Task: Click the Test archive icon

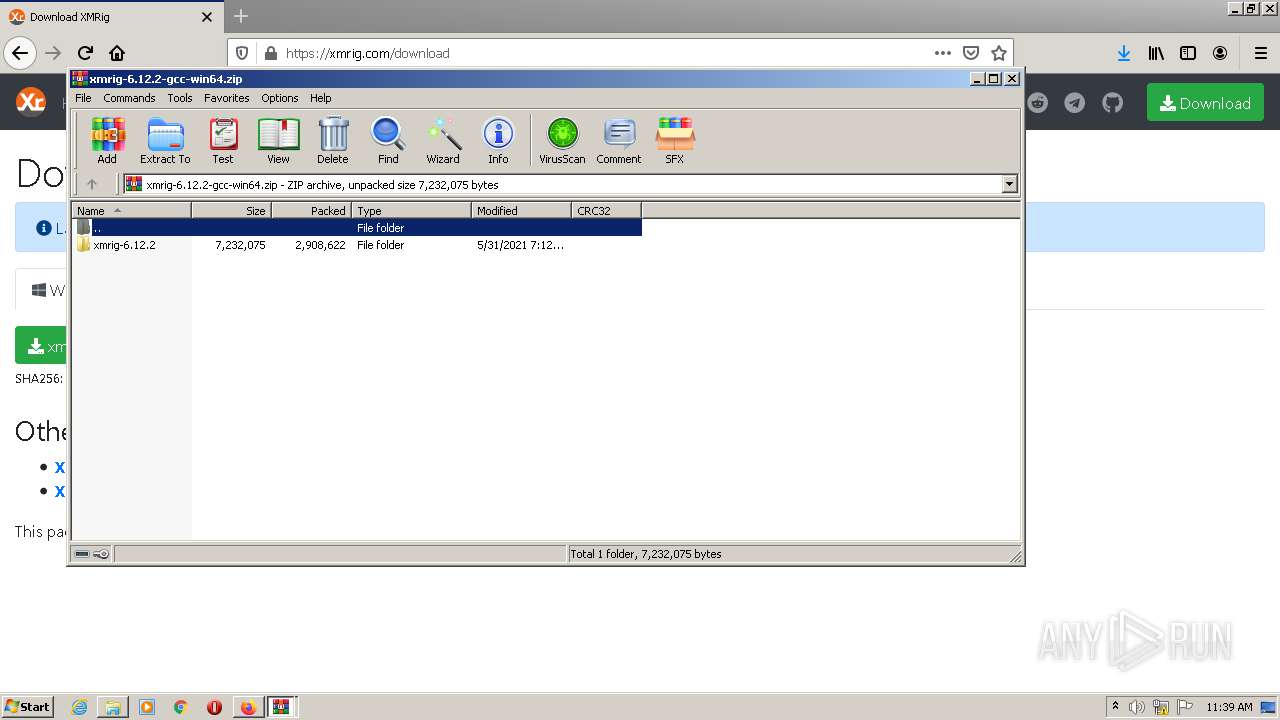Action: click(x=223, y=140)
